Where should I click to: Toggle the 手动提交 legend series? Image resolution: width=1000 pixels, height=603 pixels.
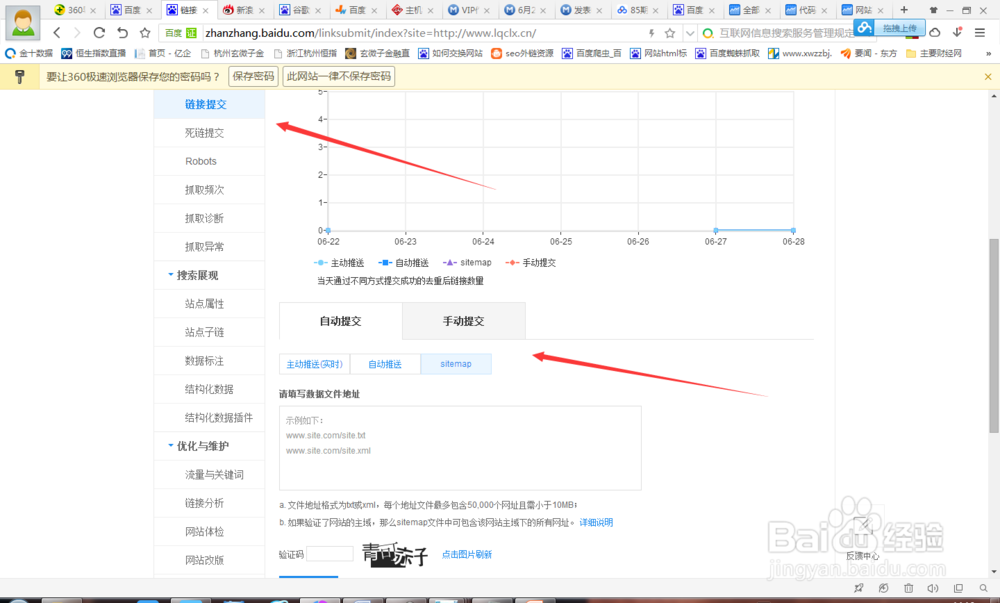click(531, 263)
